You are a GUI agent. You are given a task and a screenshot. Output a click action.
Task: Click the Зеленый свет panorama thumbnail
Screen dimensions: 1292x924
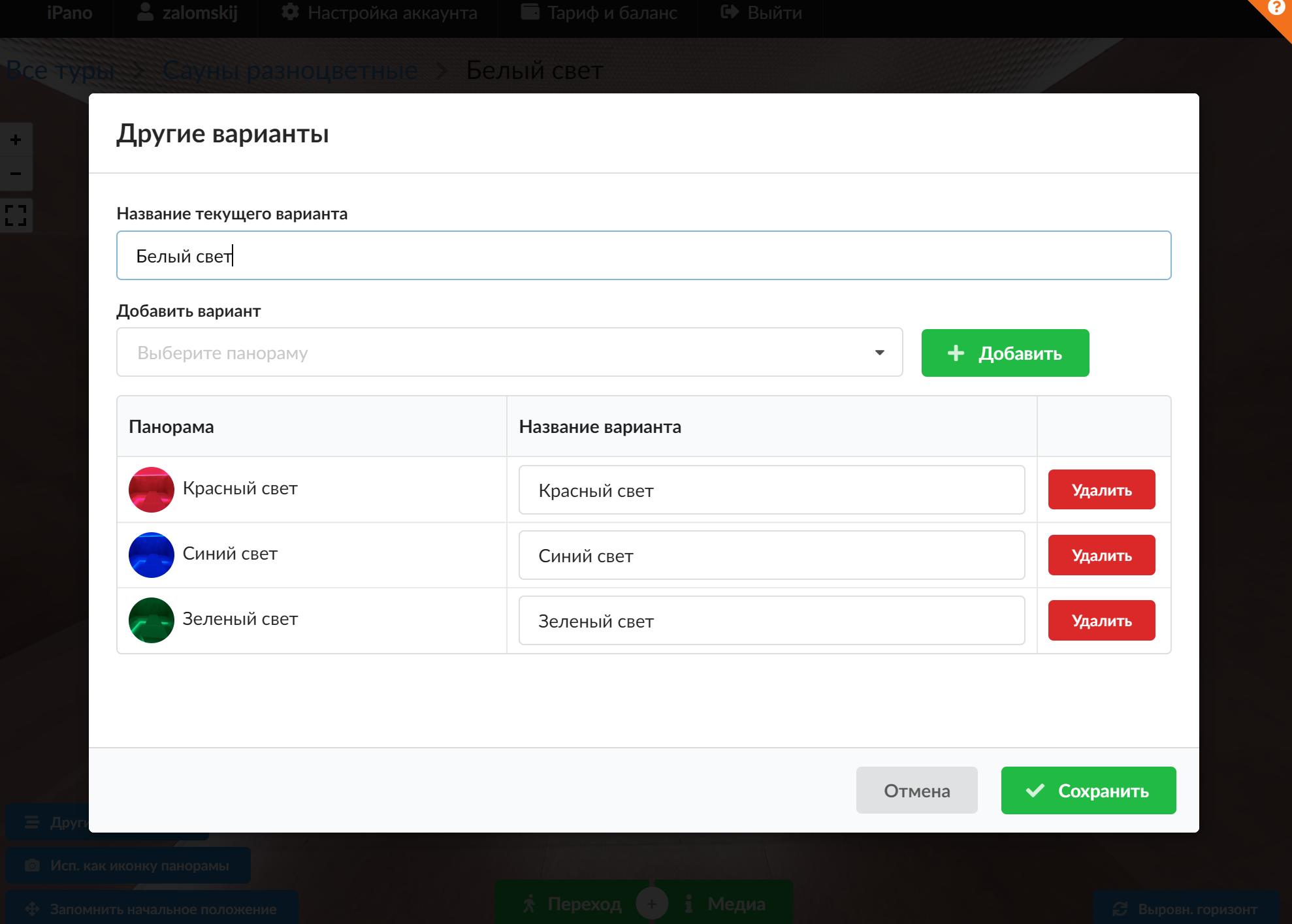point(152,620)
